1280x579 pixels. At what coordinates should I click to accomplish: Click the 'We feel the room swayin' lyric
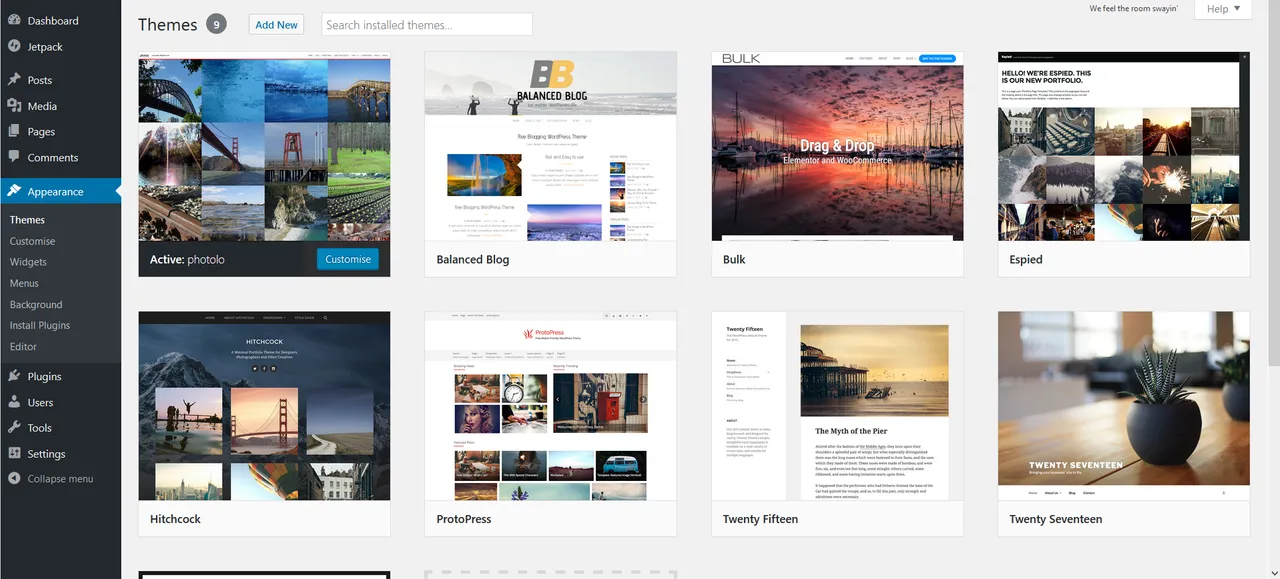(x=1133, y=8)
